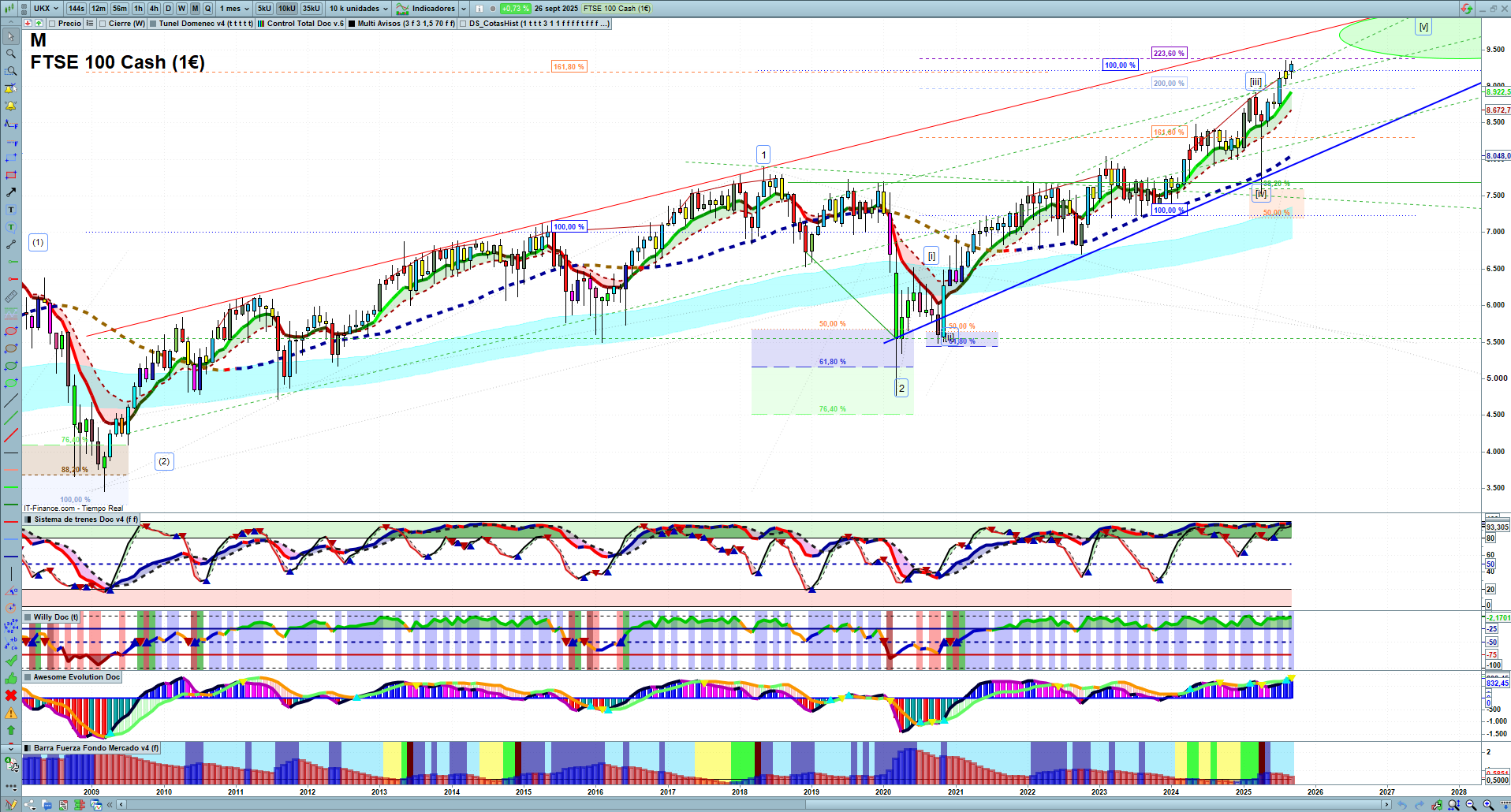Viewport: 1511px width, 812px height.
Task: Click the bell alert with cursor tool
Action: point(11,88)
